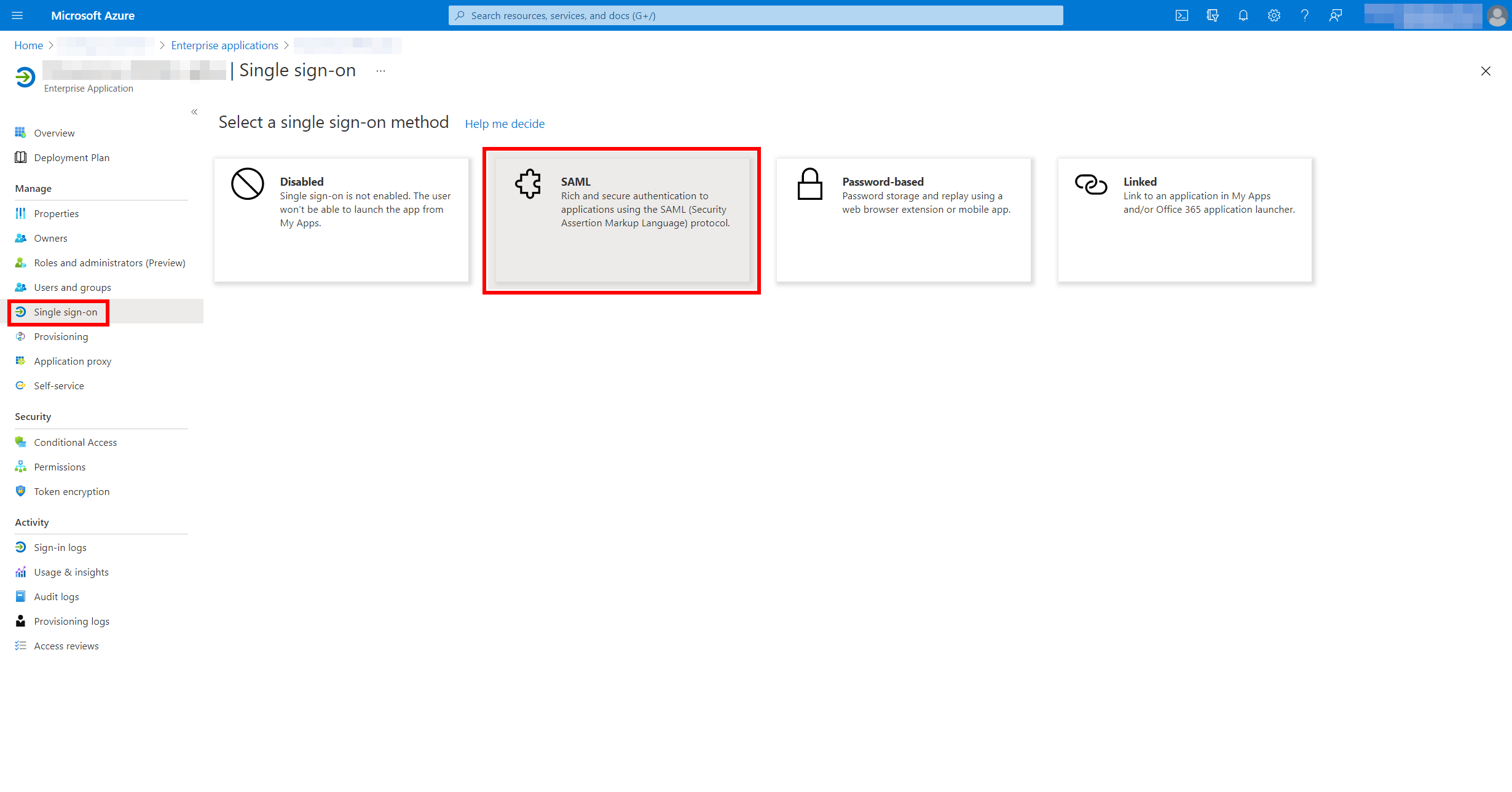Viewport: 1512px width, 792px height.
Task: Click the Help me decide link
Action: pos(505,124)
